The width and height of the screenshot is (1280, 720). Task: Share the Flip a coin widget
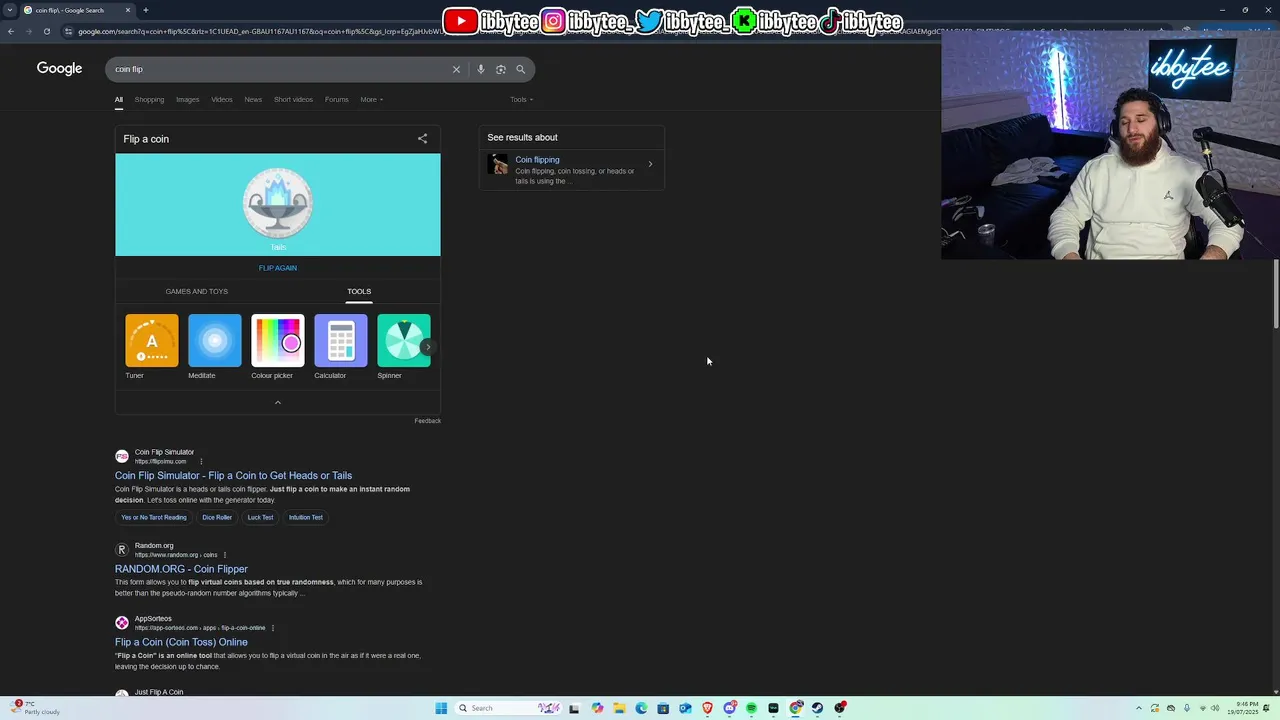click(x=422, y=139)
